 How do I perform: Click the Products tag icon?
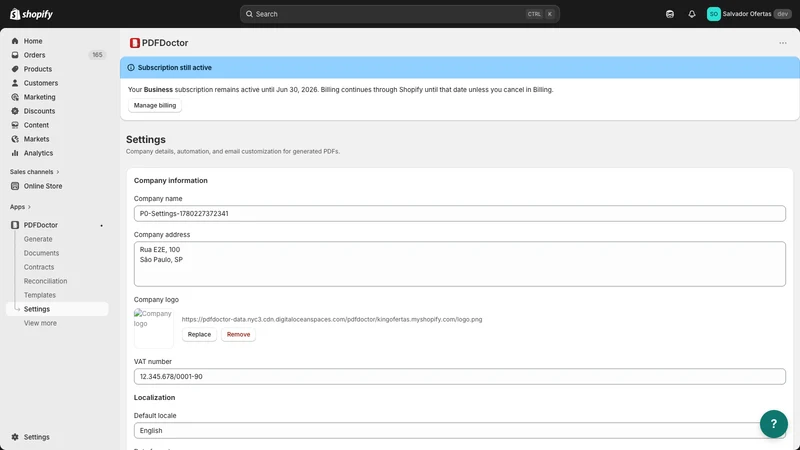(x=15, y=69)
